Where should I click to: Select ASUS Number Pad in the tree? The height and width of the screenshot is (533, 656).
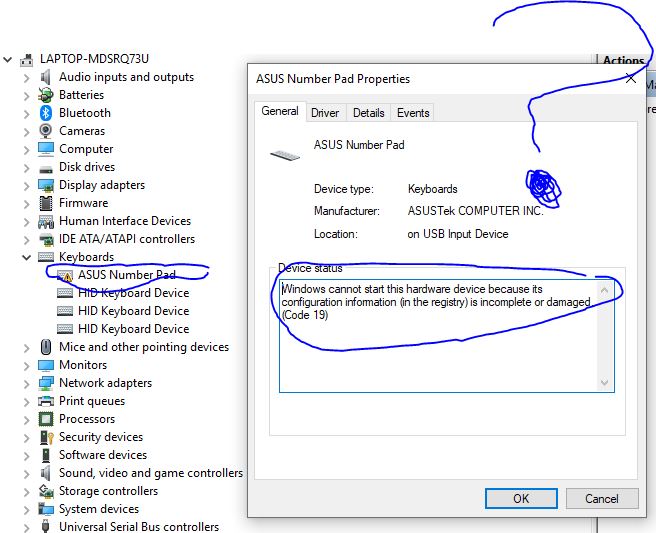(x=127, y=275)
